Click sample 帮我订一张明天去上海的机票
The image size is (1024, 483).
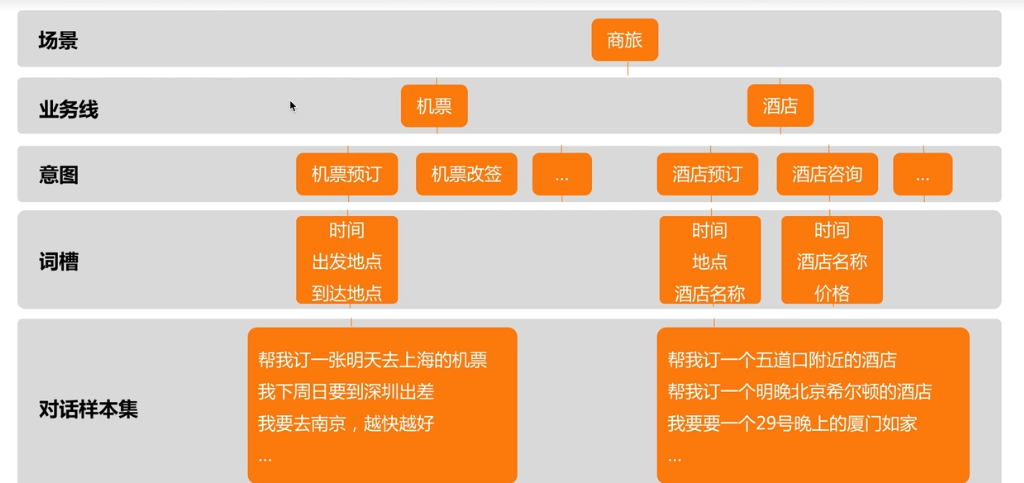[x=372, y=360]
